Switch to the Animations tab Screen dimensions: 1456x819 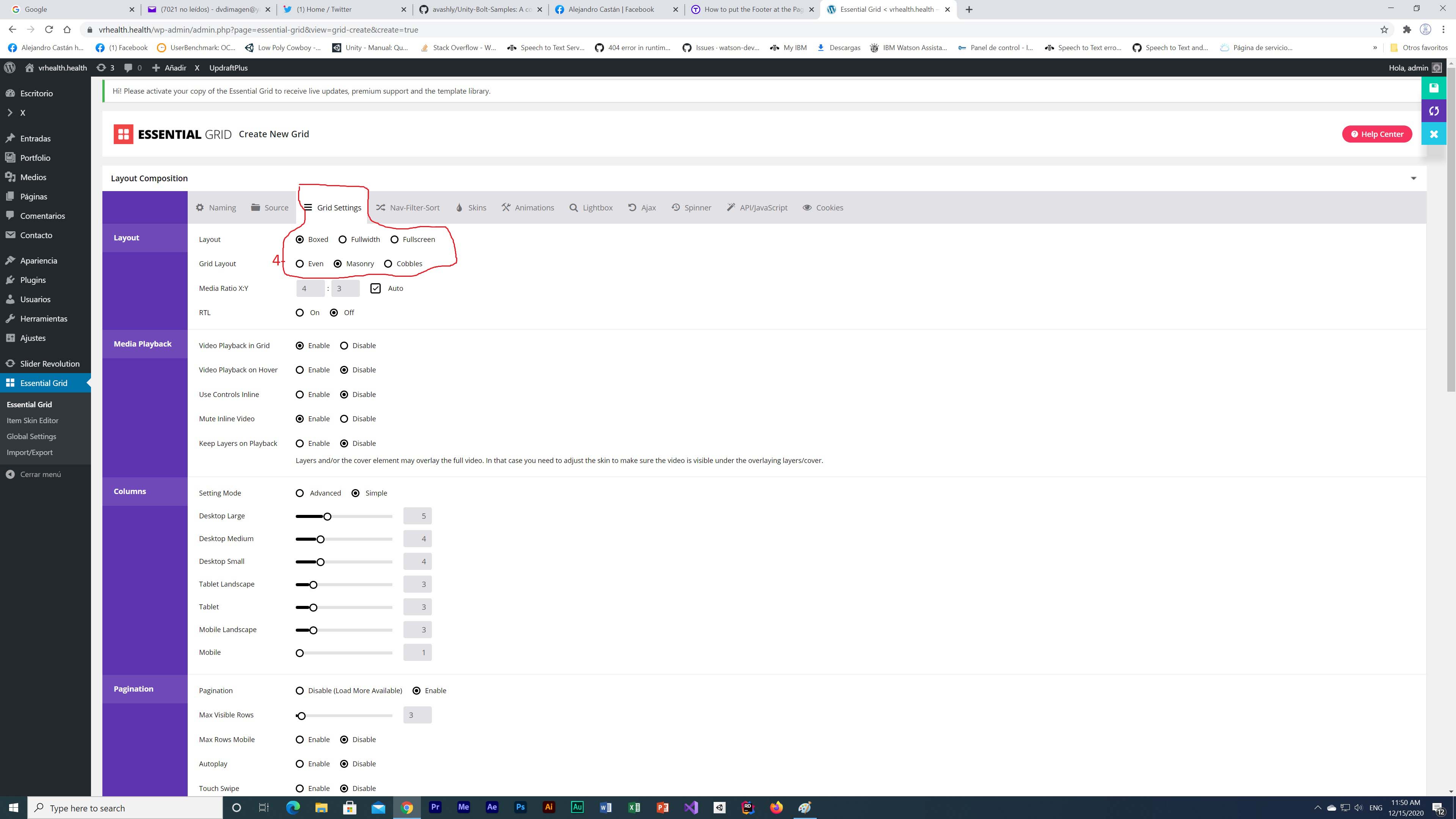pos(528,207)
